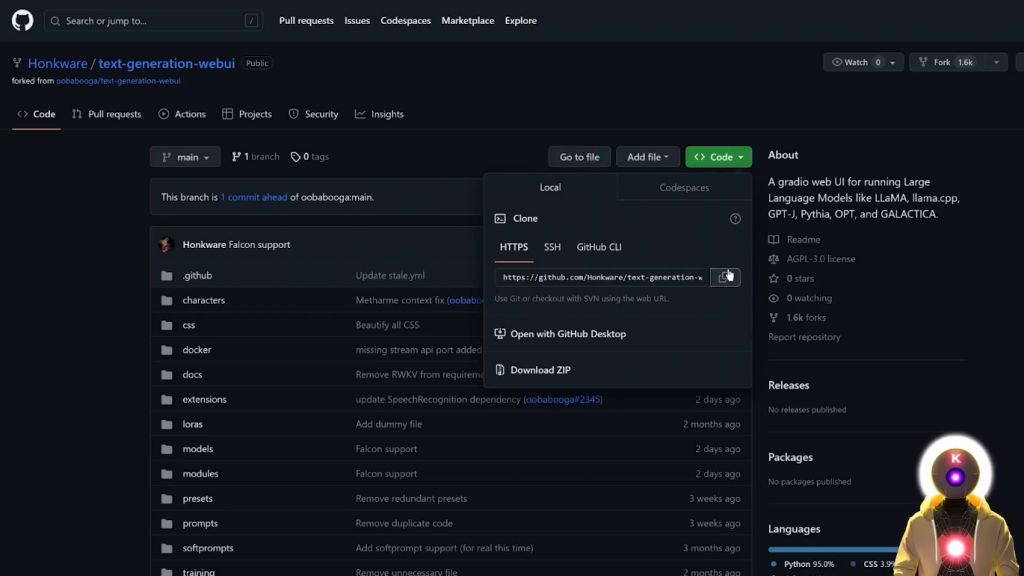The width and height of the screenshot is (1024, 576).
Task: Click the languages percentage bar
Action: [835, 550]
